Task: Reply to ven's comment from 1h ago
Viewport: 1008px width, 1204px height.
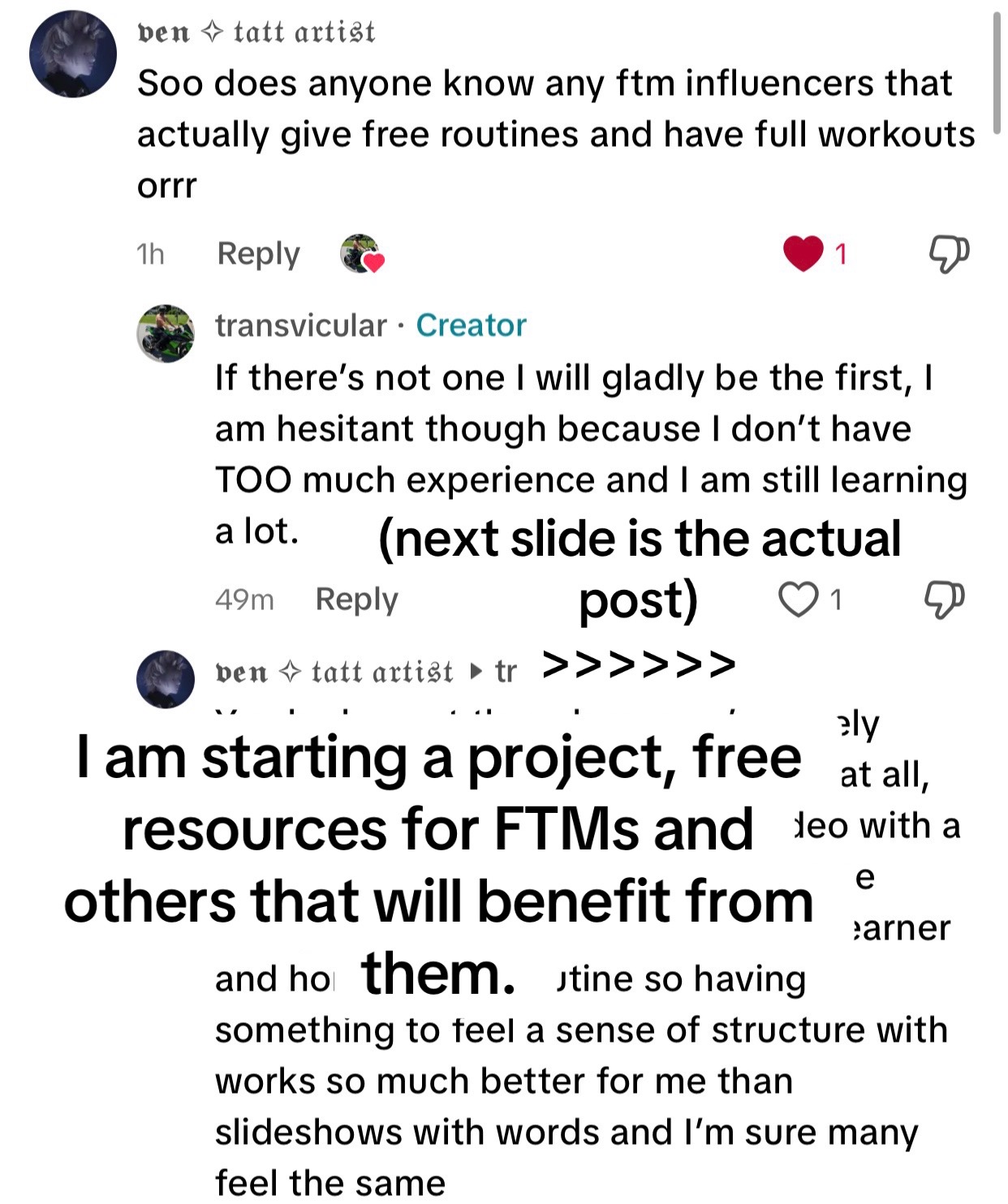Action: tap(258, 254)
